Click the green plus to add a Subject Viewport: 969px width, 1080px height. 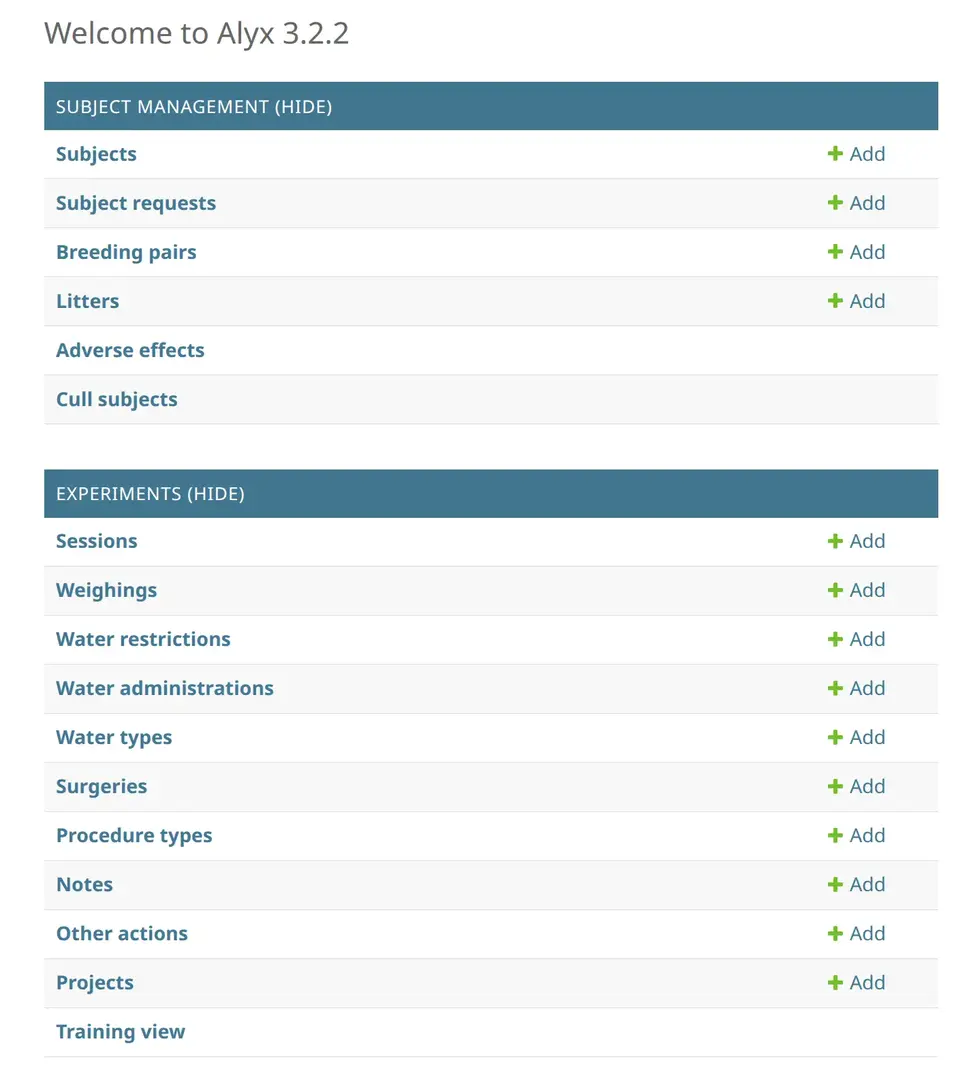tap(834, 153)
